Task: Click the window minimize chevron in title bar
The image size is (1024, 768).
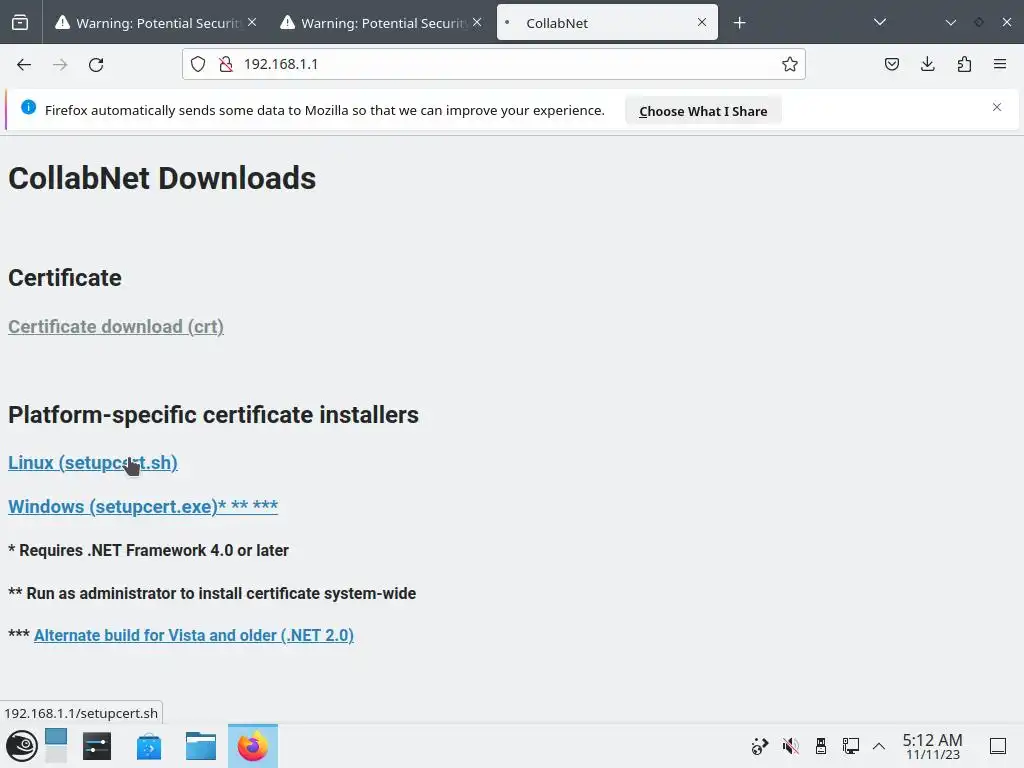Action: tap(951, 22)
